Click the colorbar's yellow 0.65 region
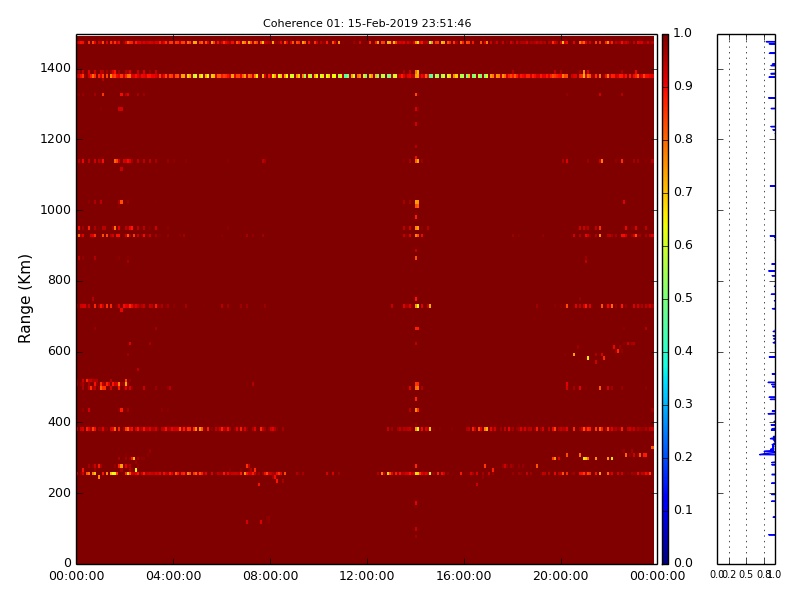The height and width of the screenshot is (600, 800). (665, 219)
